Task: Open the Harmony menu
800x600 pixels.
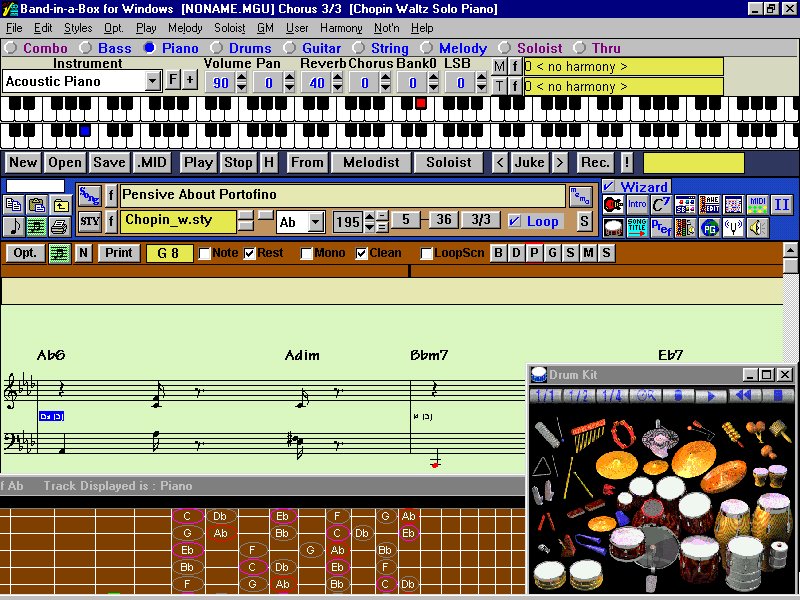Action: (341, 28)
